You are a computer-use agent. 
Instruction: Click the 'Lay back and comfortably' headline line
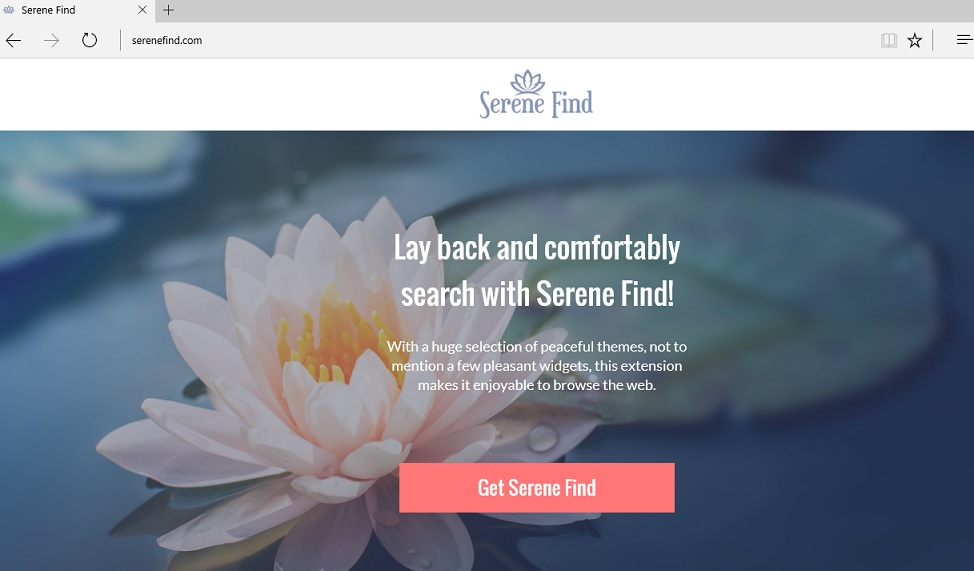click(537, 249)
